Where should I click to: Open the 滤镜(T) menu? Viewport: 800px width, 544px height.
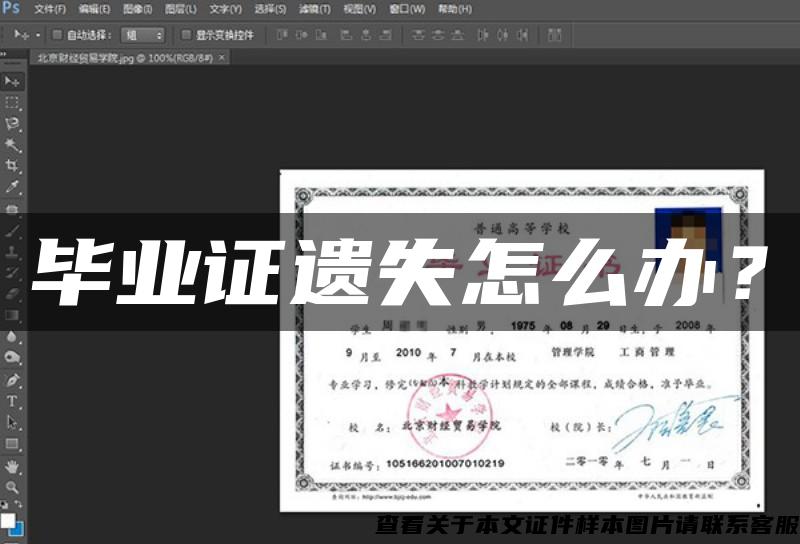[x=315, y=9]
